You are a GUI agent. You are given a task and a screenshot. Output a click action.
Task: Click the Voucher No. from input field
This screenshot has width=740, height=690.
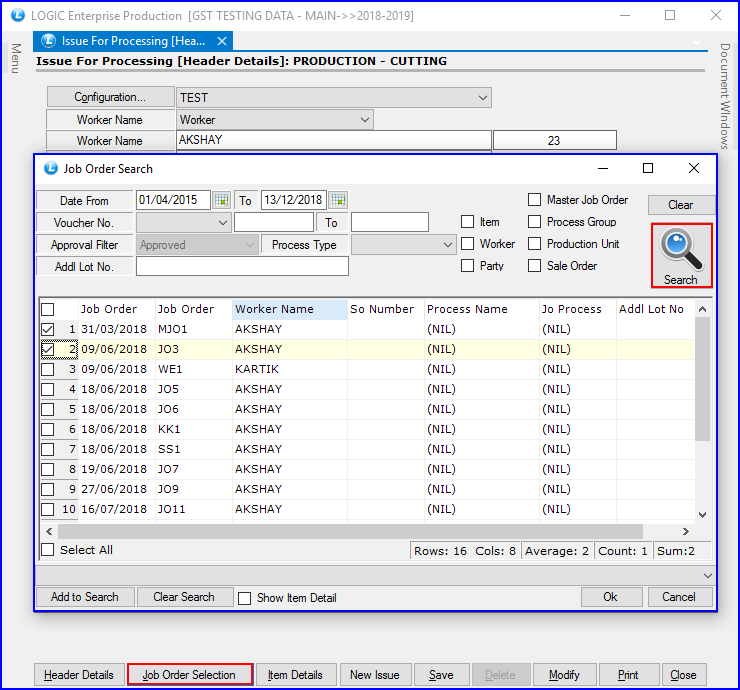click(274, 222)
